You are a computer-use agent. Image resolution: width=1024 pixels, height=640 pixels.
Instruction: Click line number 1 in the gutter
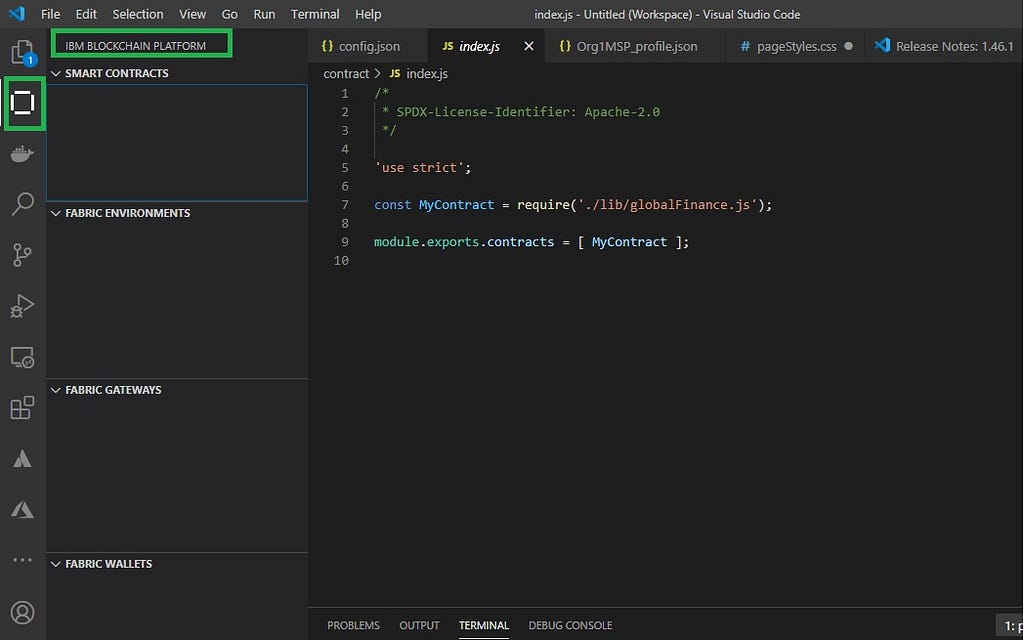click(x=344, y=93)
